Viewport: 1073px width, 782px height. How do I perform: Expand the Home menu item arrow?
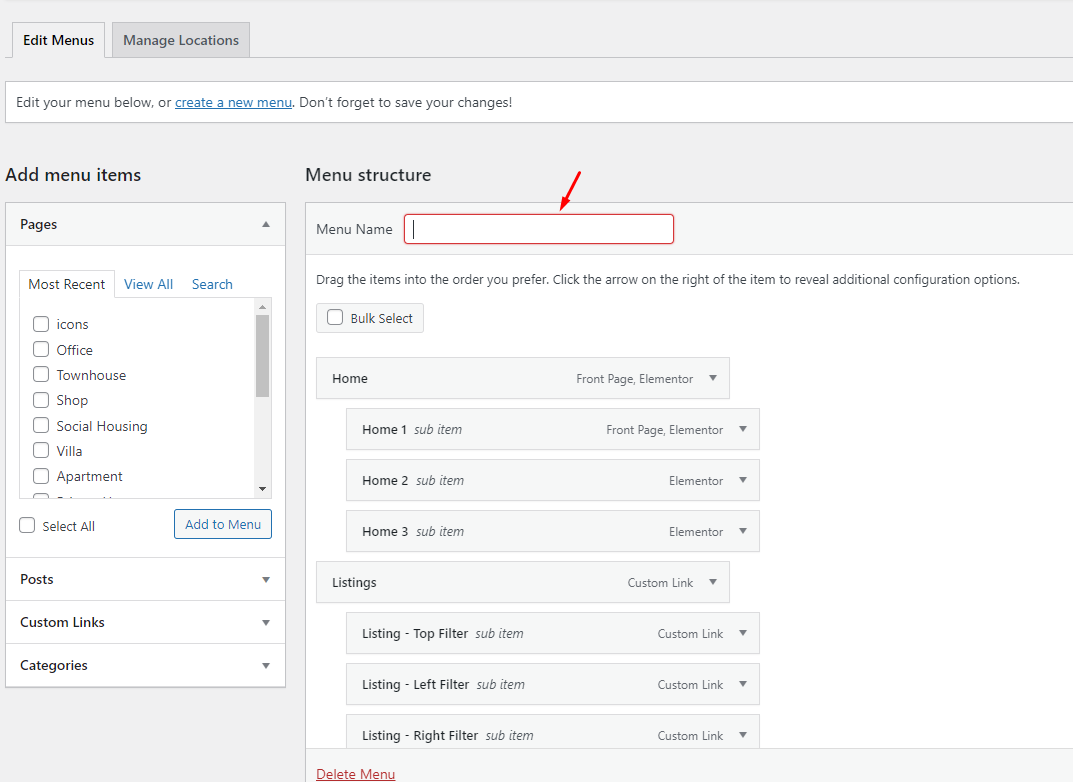click(713, 379)
